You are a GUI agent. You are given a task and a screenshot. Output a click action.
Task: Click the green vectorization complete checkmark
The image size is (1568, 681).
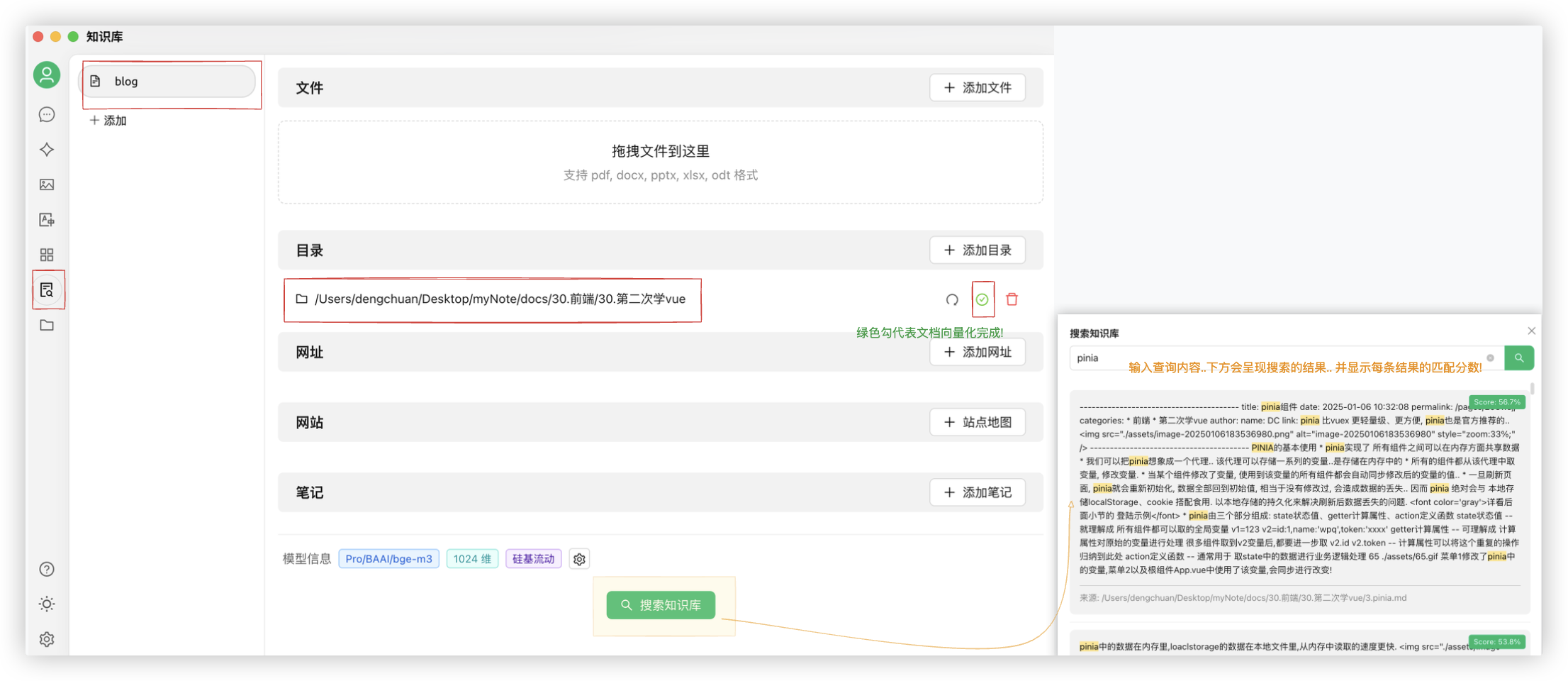tap(982, 299)
